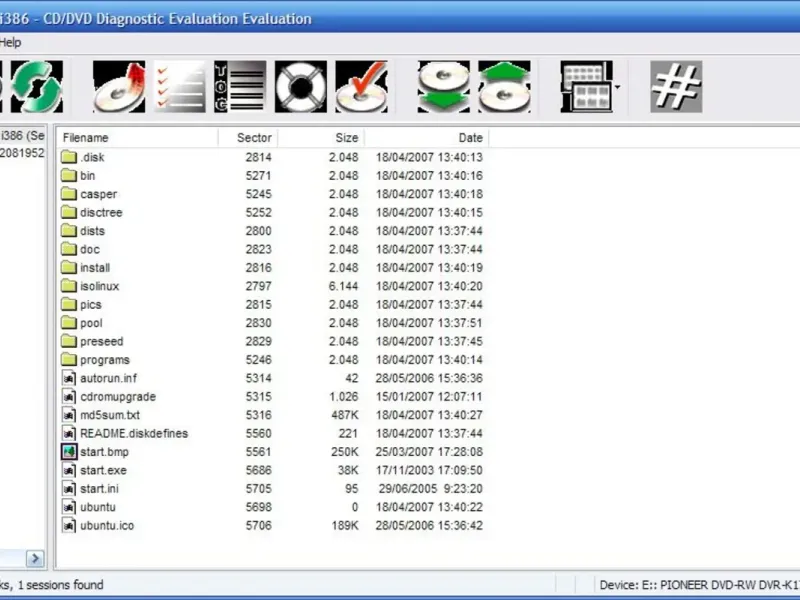Click the disc with green down arrow
This screenshot has width=800, height=600.
coord(444,87)
